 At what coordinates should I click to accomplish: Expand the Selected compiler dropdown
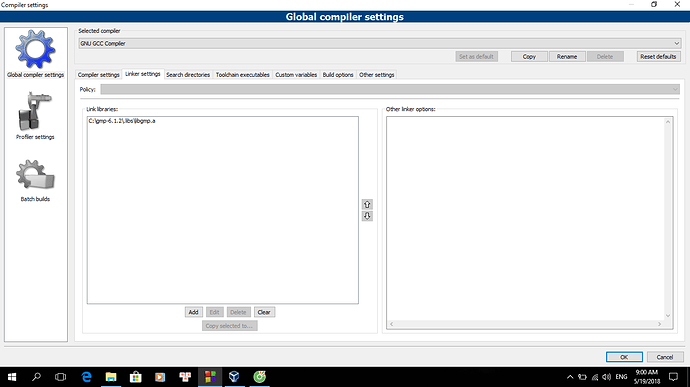380,43
